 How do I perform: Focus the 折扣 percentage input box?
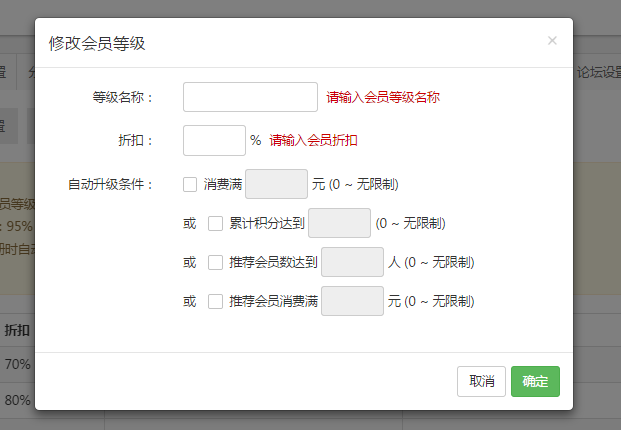[x=214, y=141]
